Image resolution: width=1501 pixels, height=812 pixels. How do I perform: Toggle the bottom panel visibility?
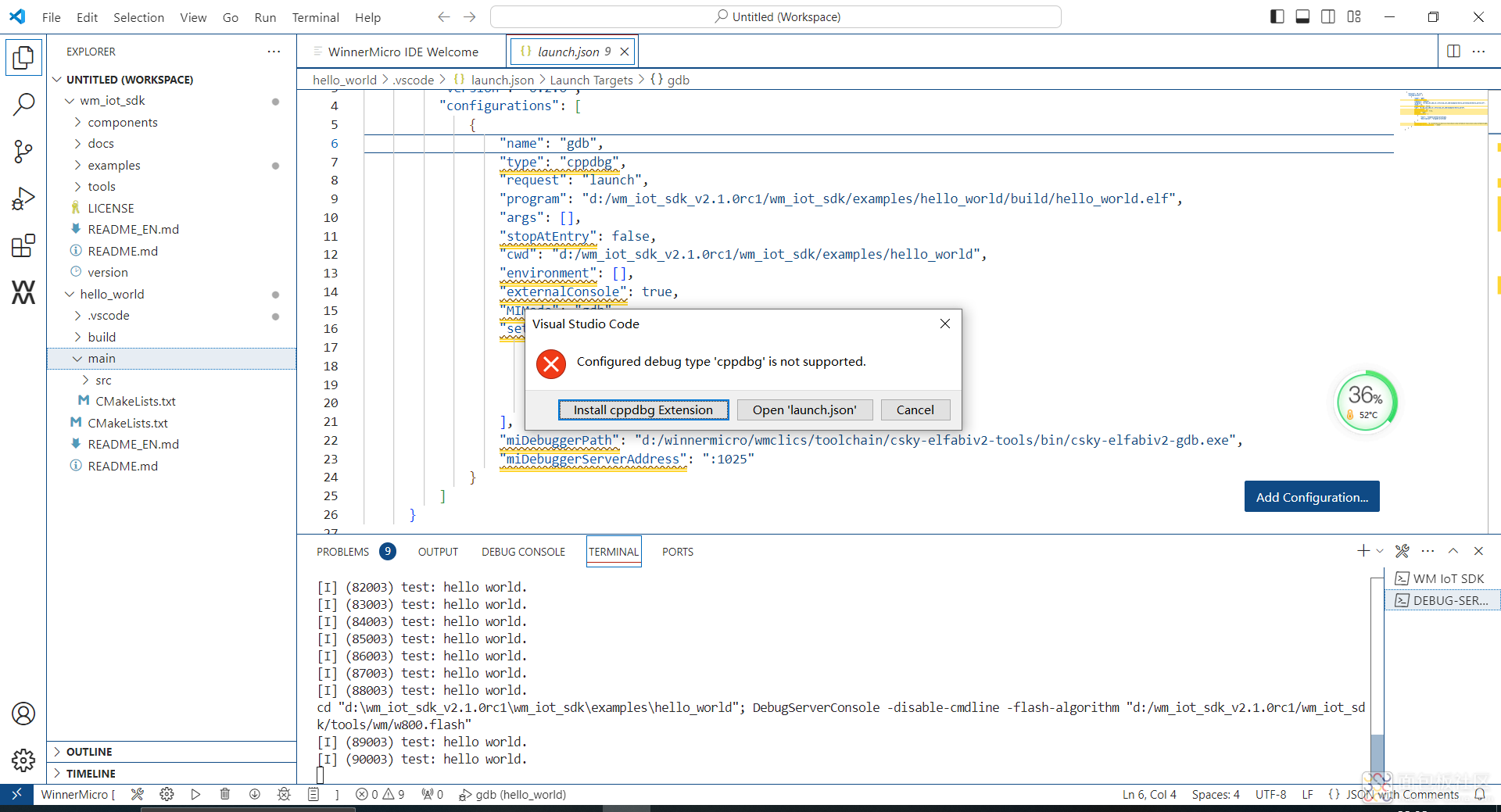point(1302,16)
